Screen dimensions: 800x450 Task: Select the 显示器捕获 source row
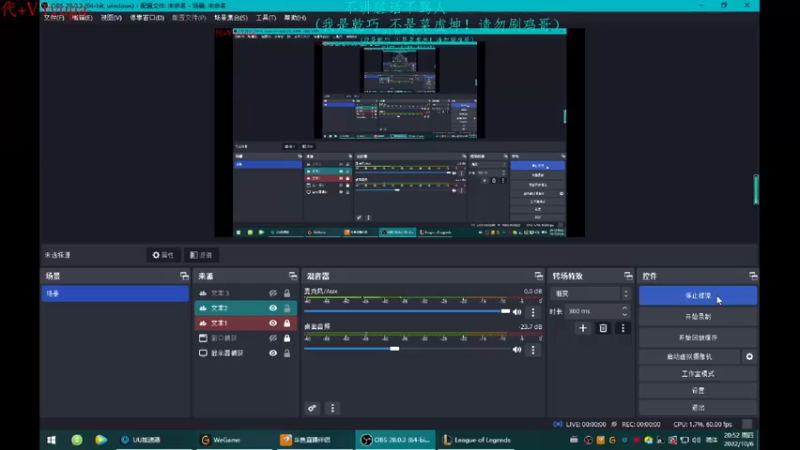(245, 353)
